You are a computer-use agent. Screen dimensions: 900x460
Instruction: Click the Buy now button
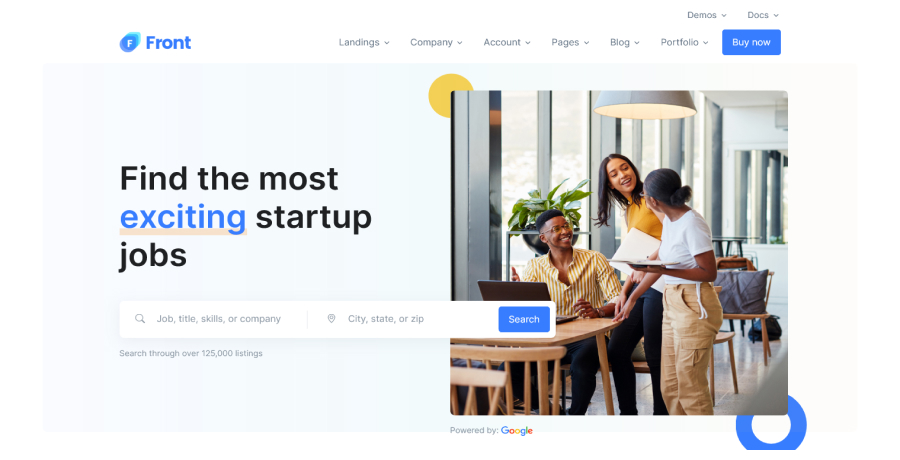(751, 42)
